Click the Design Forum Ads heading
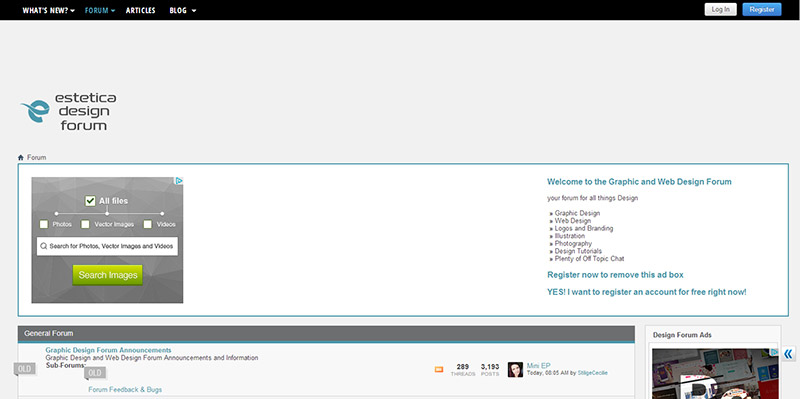This screenshot has height=399, width=800. coord(682,335)
